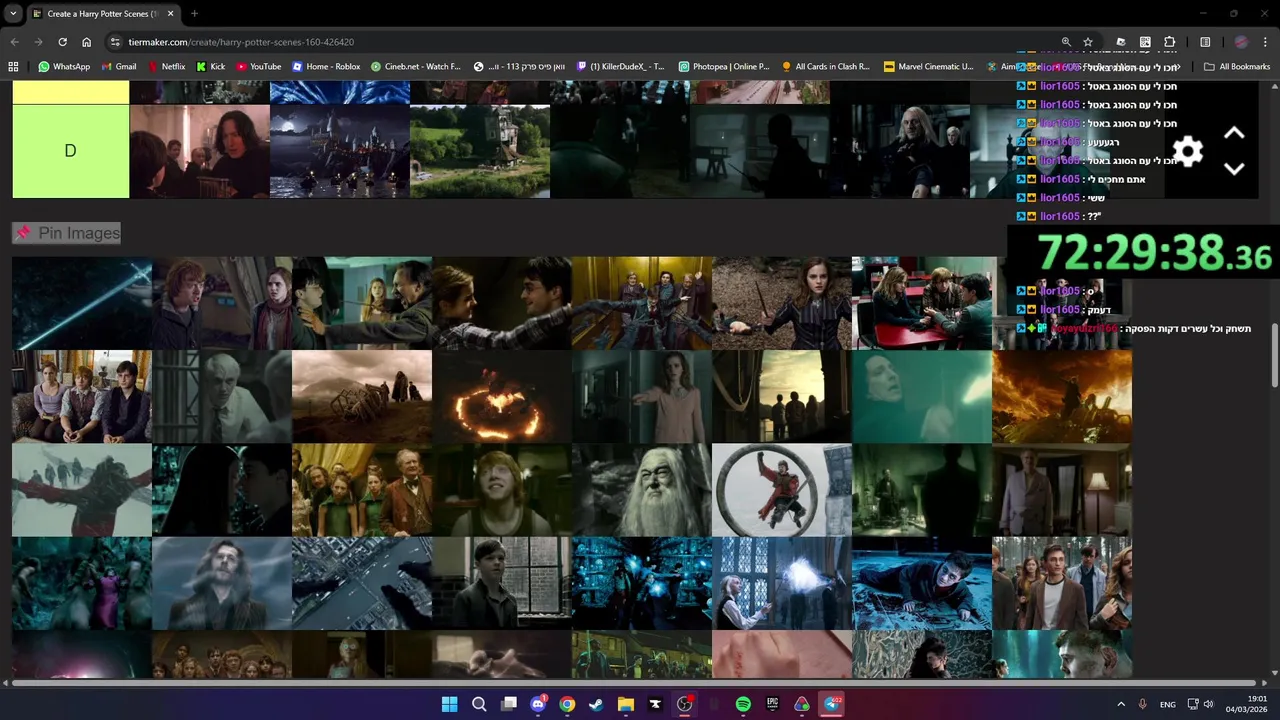This screenshot has width=1280, height=720.
Task: Reload the tiermaker page
Action: click(x=62, y=42)
